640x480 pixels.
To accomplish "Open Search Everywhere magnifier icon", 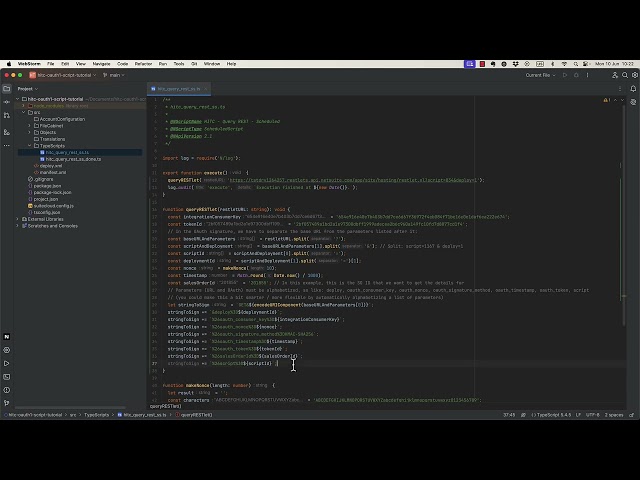I will coord(625,75).
